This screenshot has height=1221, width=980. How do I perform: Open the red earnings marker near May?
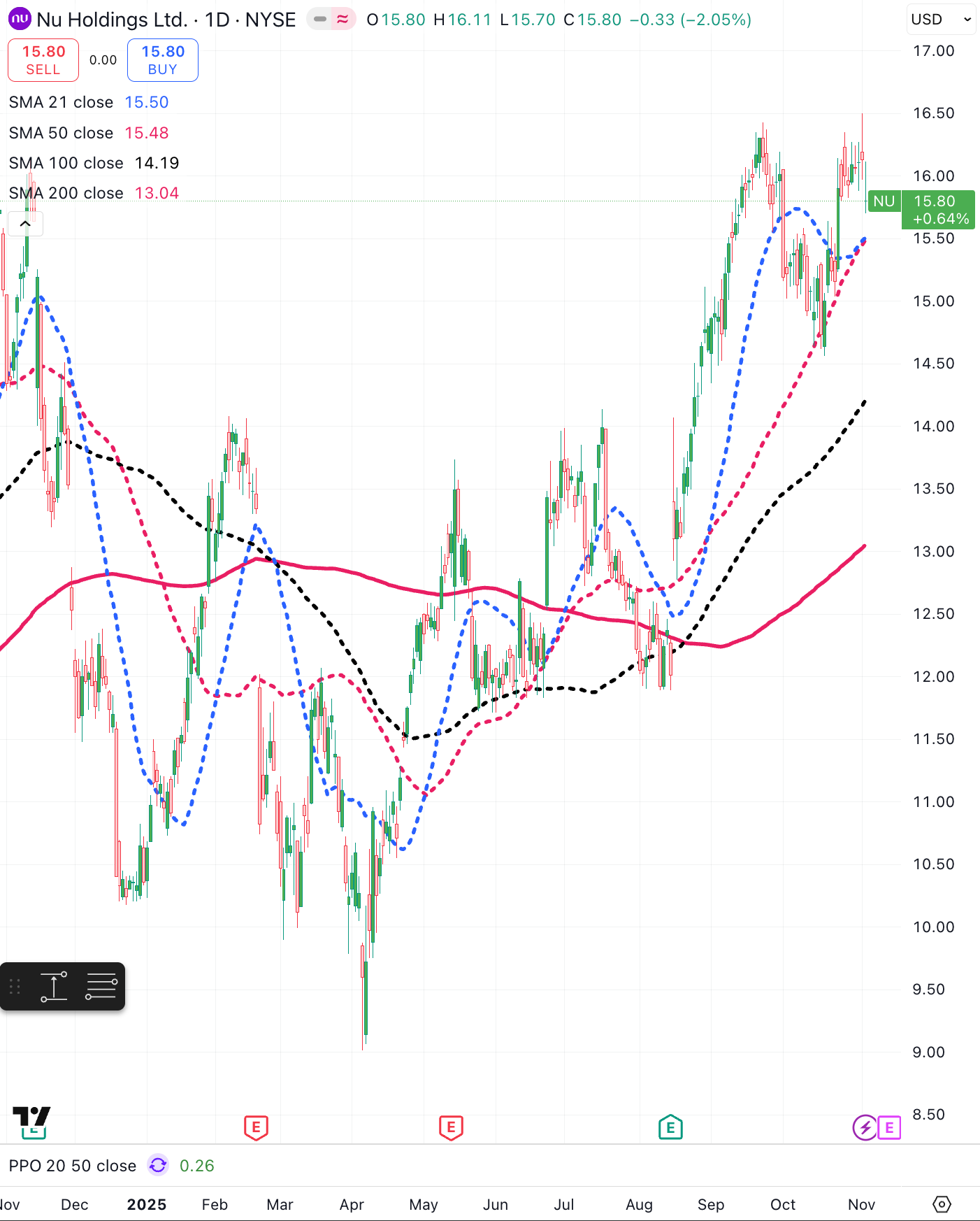point(451,1127)
